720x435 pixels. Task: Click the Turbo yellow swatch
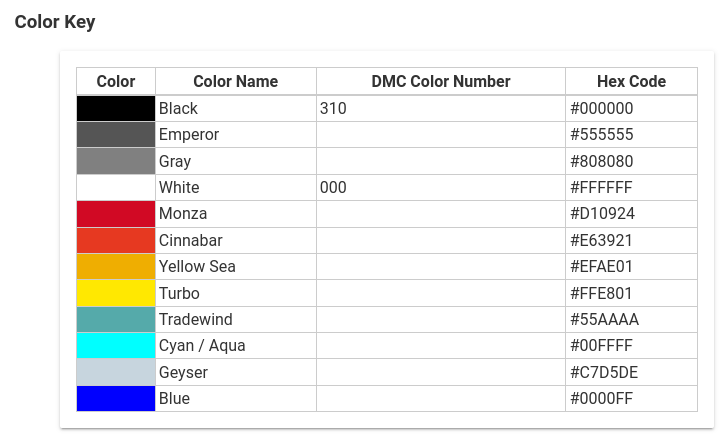pos(116,293)
